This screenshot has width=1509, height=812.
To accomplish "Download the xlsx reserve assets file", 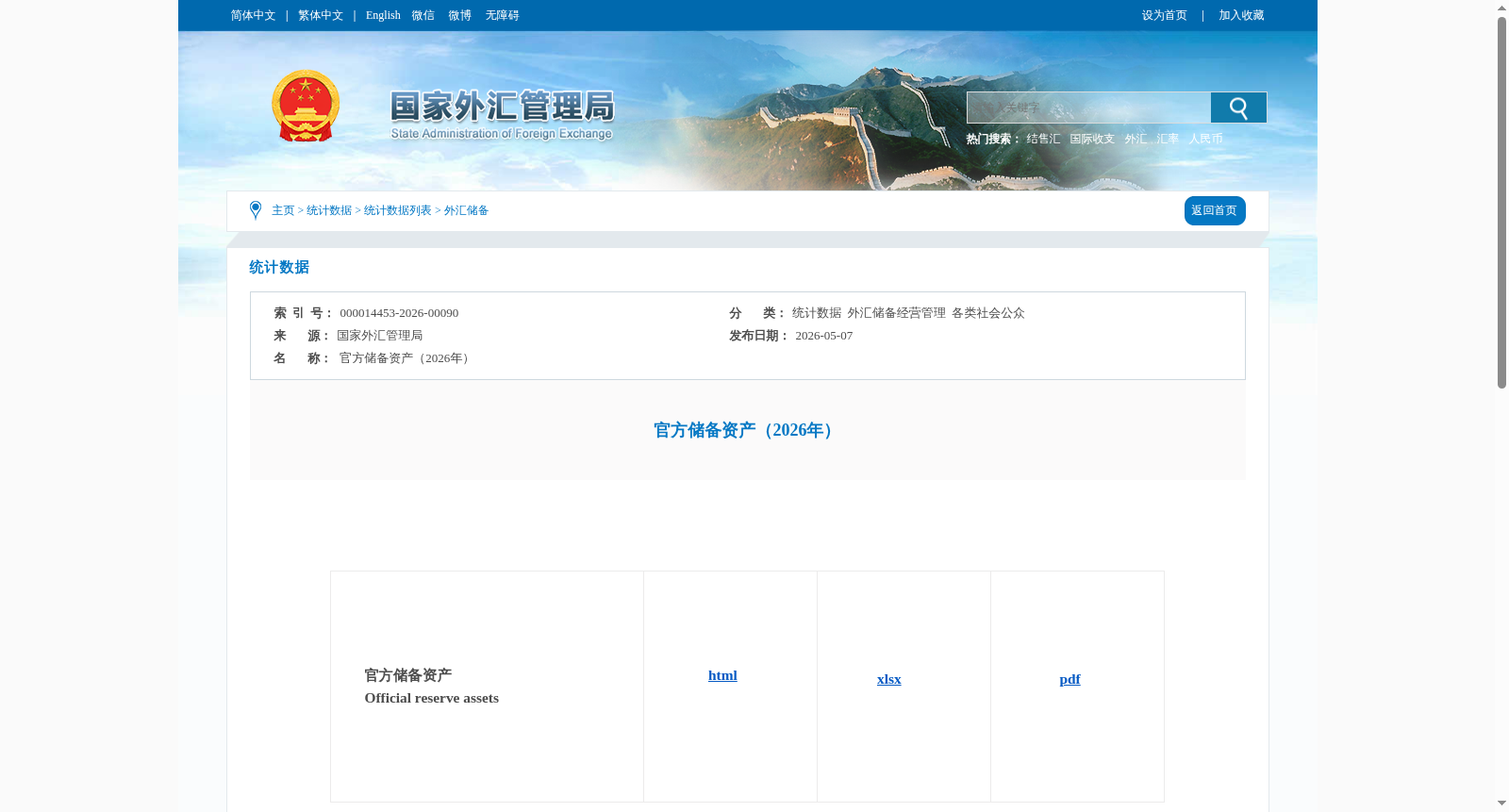I will (888, 679).
